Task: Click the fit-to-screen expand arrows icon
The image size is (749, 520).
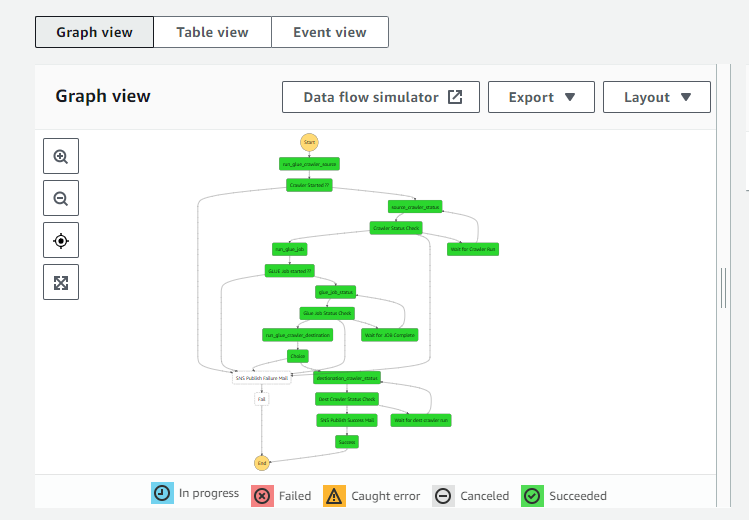Action: coord(61,283)
